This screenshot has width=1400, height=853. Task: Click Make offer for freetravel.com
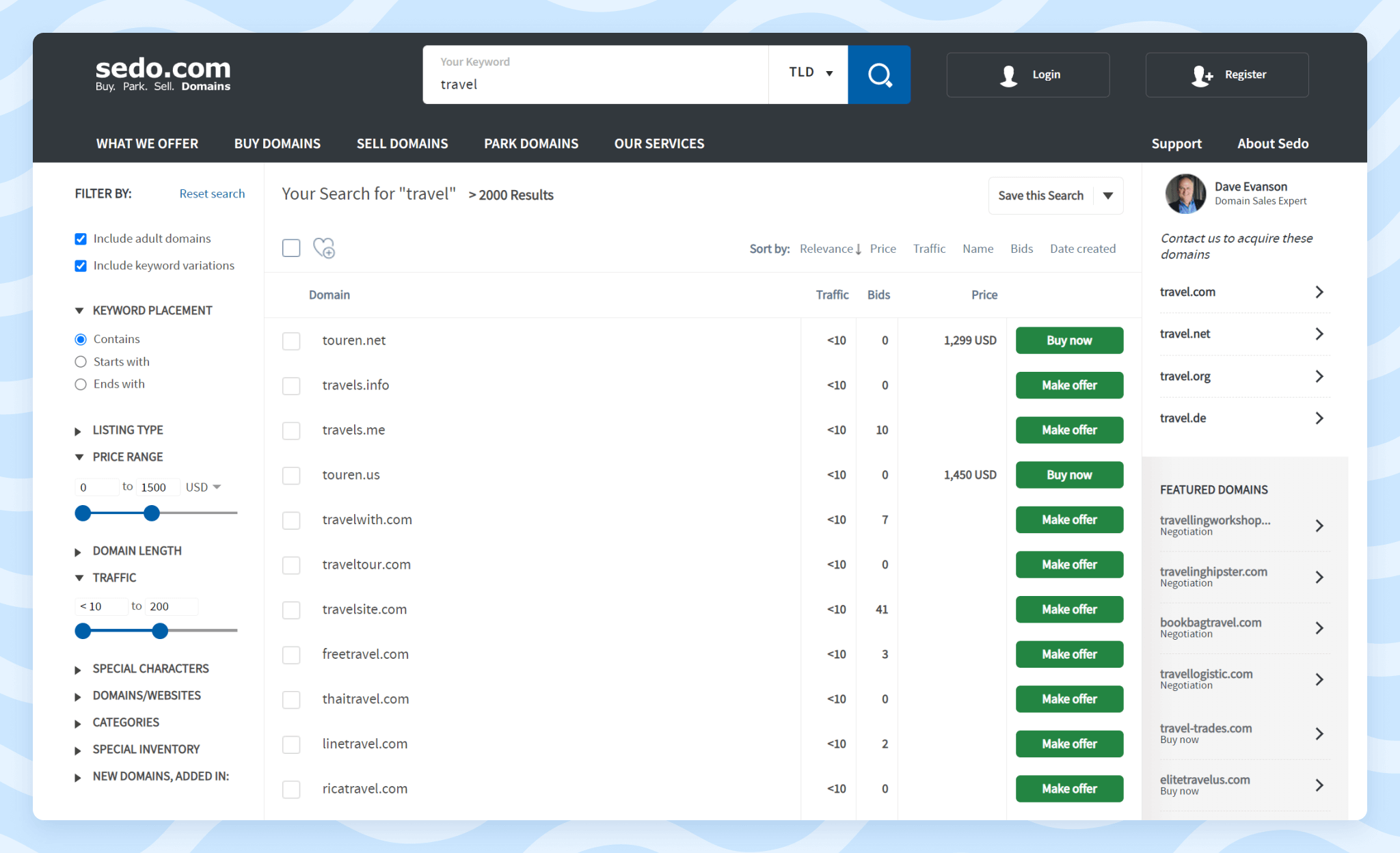click(1068, 654)
